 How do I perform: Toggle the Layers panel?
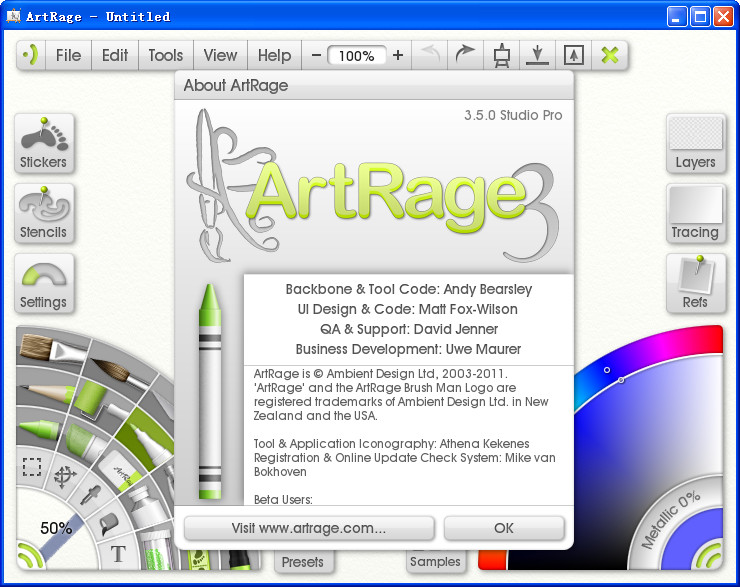pos(695,144)
